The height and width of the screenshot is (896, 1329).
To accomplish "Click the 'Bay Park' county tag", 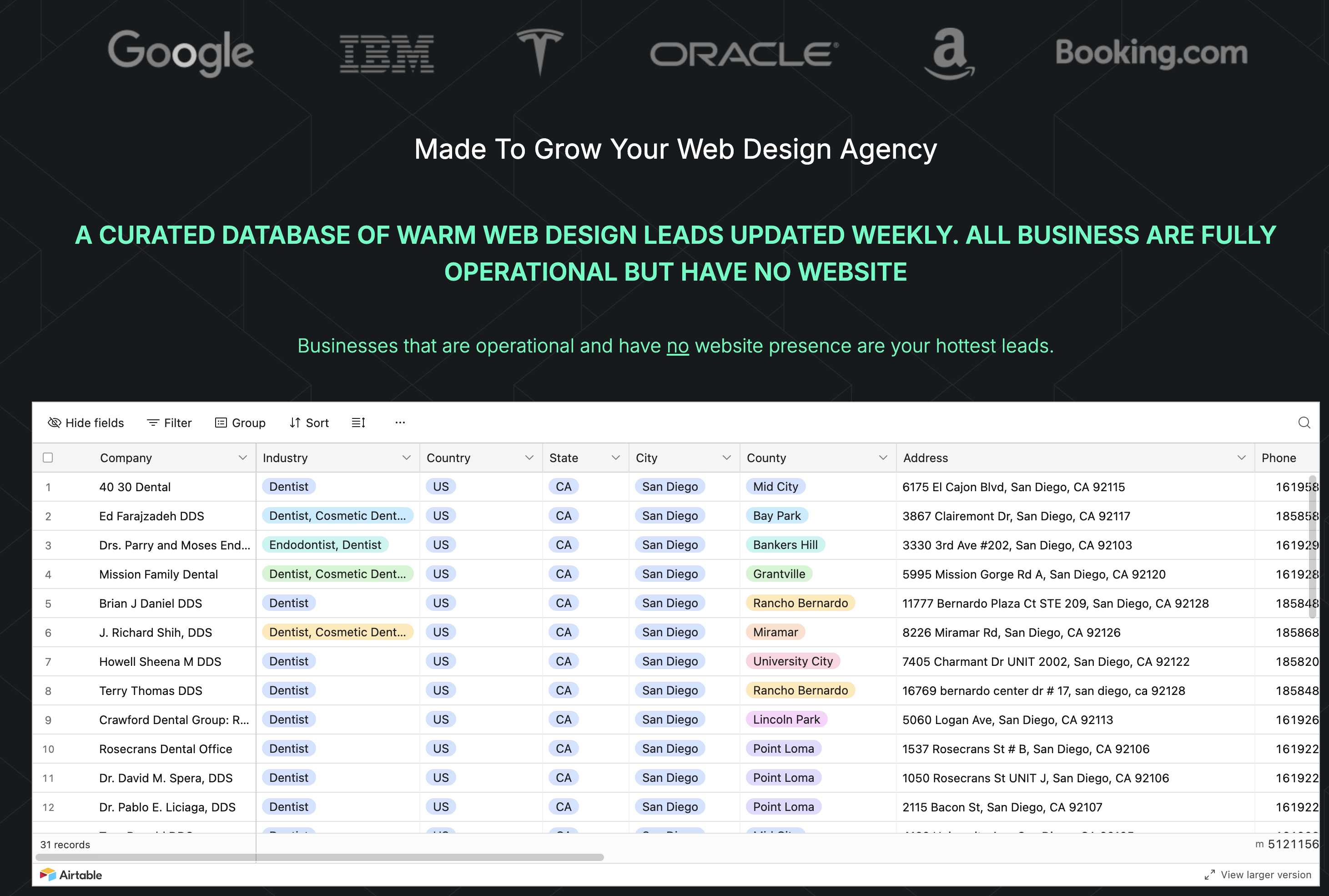I will tap(776, 515).
